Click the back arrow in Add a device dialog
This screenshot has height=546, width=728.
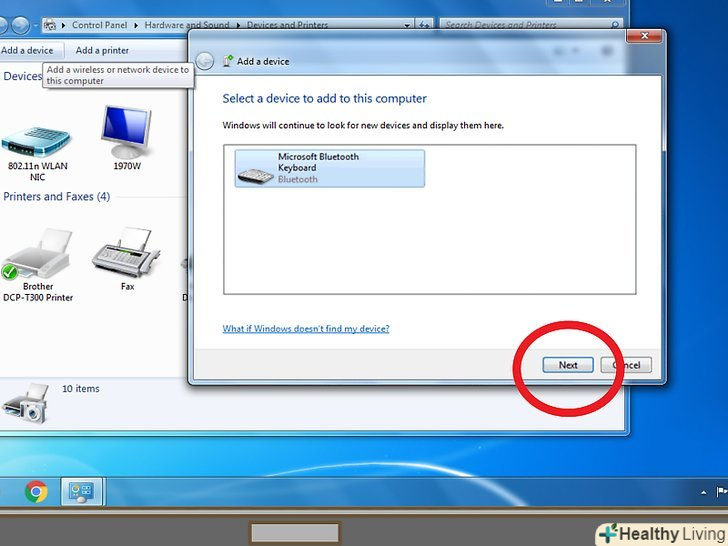[205, 61]
